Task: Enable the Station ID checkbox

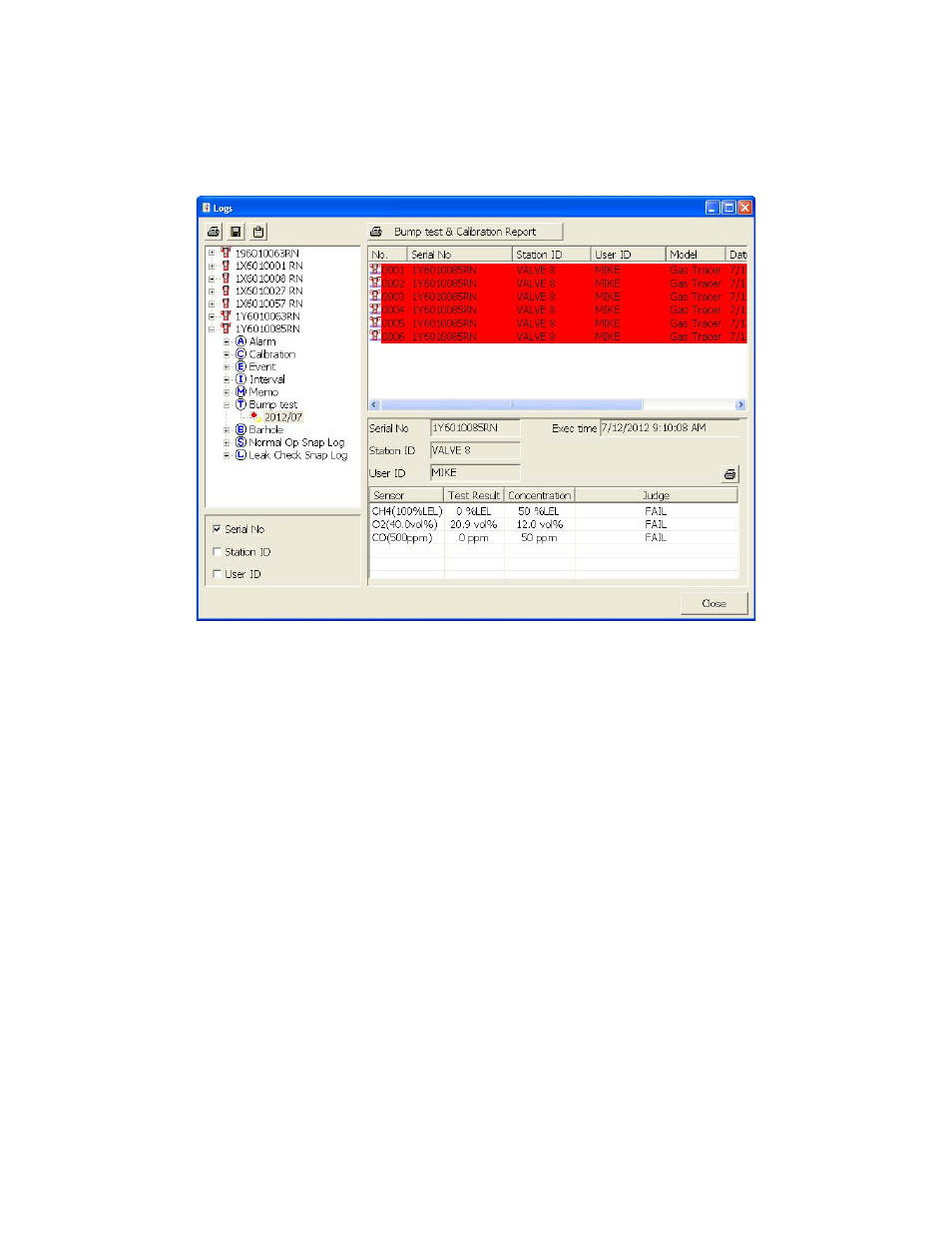Action: pyautogui.click(x=217, y=552)
